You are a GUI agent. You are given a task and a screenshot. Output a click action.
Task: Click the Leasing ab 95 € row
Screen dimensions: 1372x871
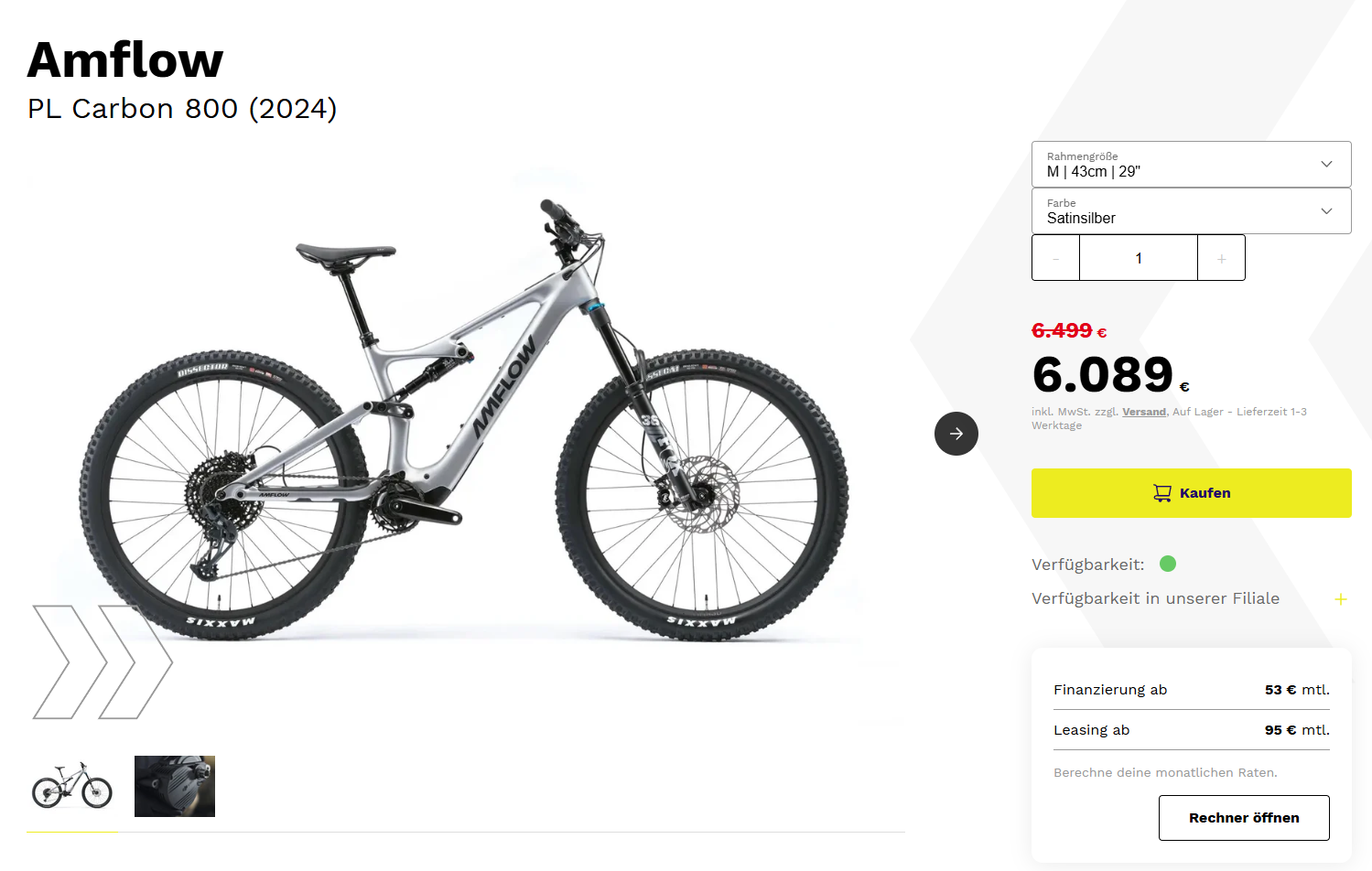pyautogui.click(x=1191, y=730)
